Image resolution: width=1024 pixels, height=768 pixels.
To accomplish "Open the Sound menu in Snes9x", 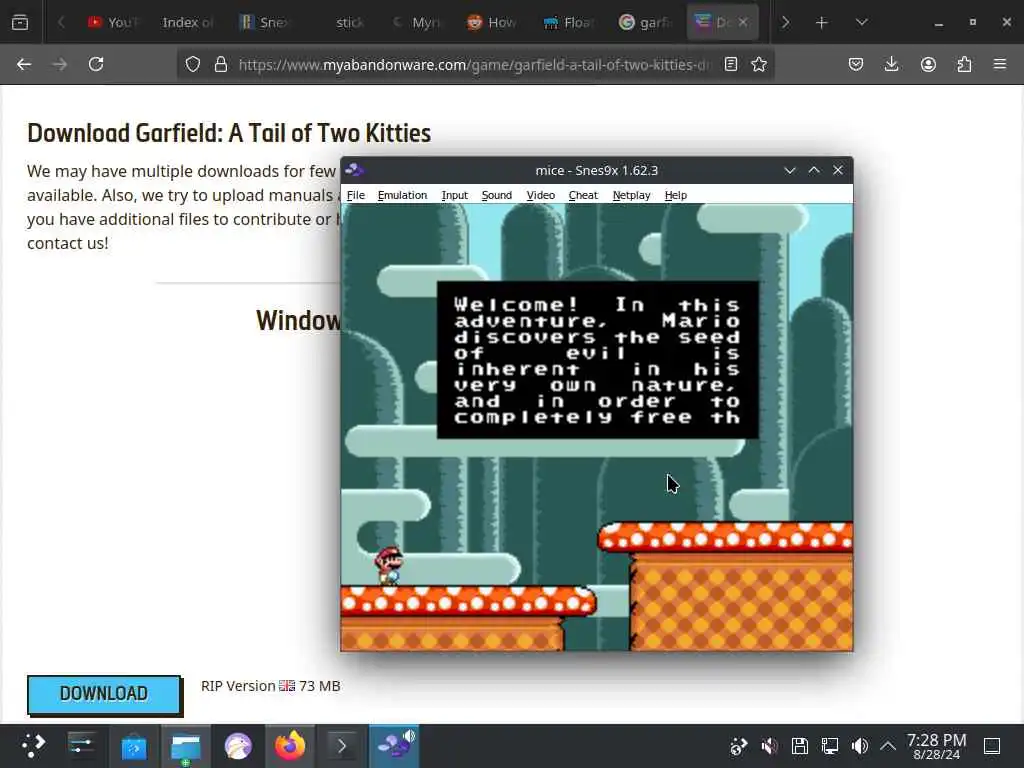I will pyautogui.click(x=496, y=195).
